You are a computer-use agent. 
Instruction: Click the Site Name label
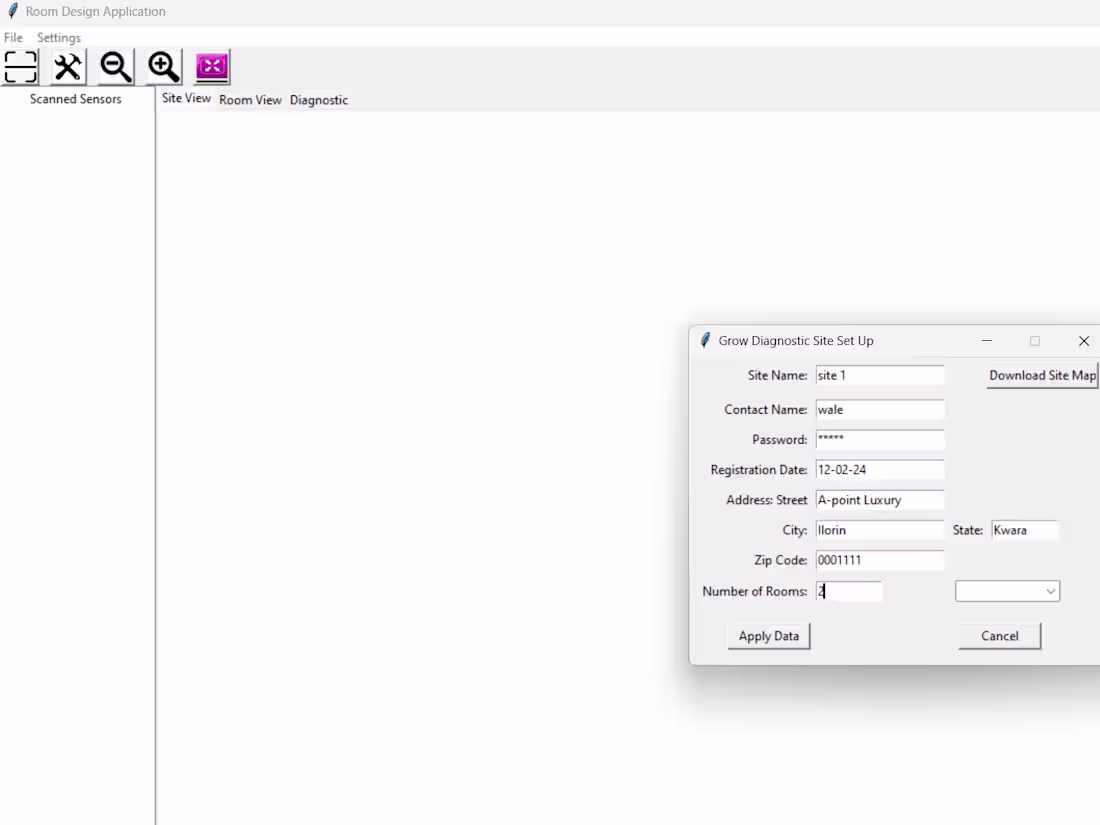[777, 375]
